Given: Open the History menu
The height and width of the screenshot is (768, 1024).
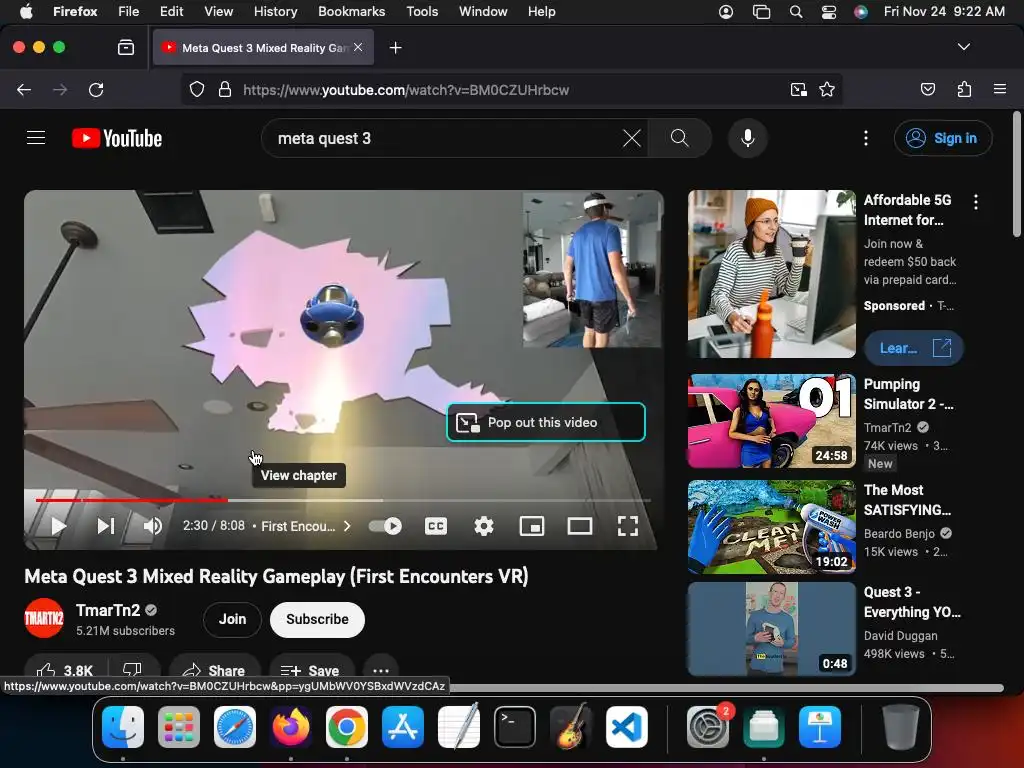Looking at the screenshot, I should click(276, 11).
